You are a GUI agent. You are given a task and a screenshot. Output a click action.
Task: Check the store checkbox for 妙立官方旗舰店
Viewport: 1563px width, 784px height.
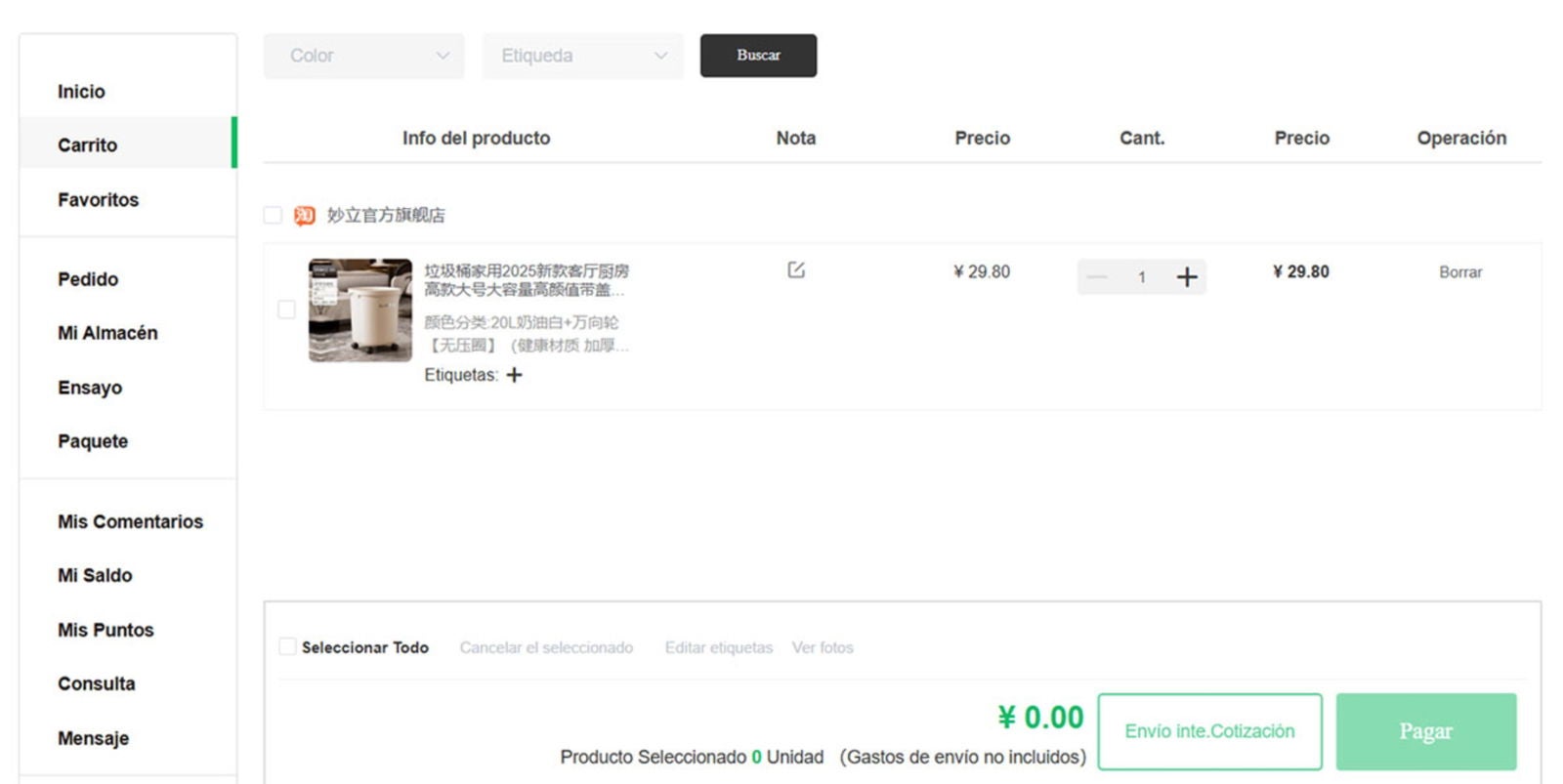[273, 215]
